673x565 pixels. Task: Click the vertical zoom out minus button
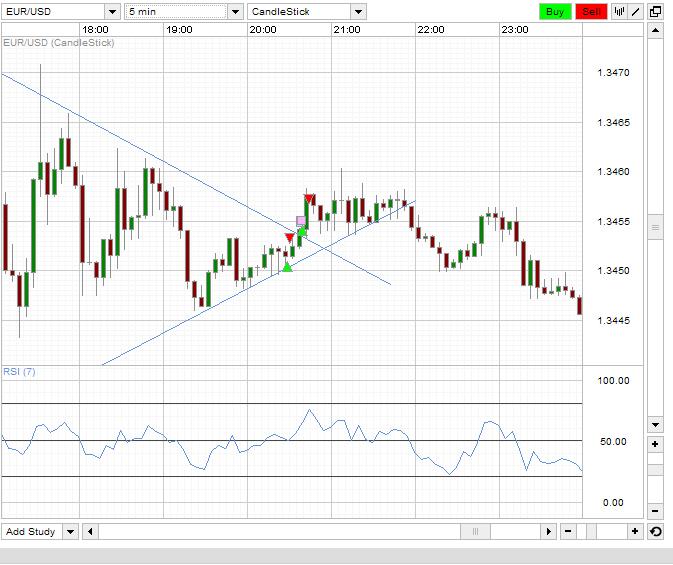pyautogui.click(x=655, y=510)
